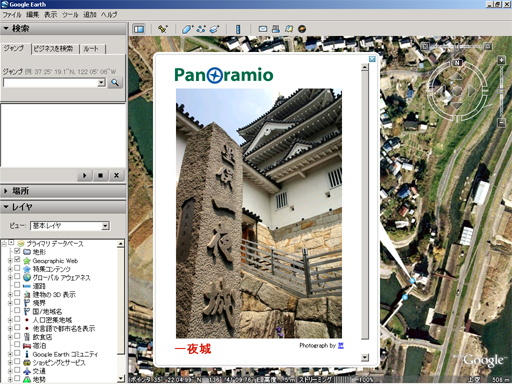Click the Panoramio logo in balloon
Screen dimensions: 512x384
pyautogui.click(x=224, y=75)
